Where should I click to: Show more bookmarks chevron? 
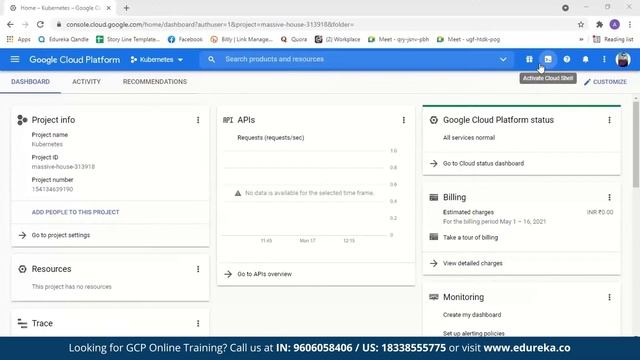(x=581, y=39)
